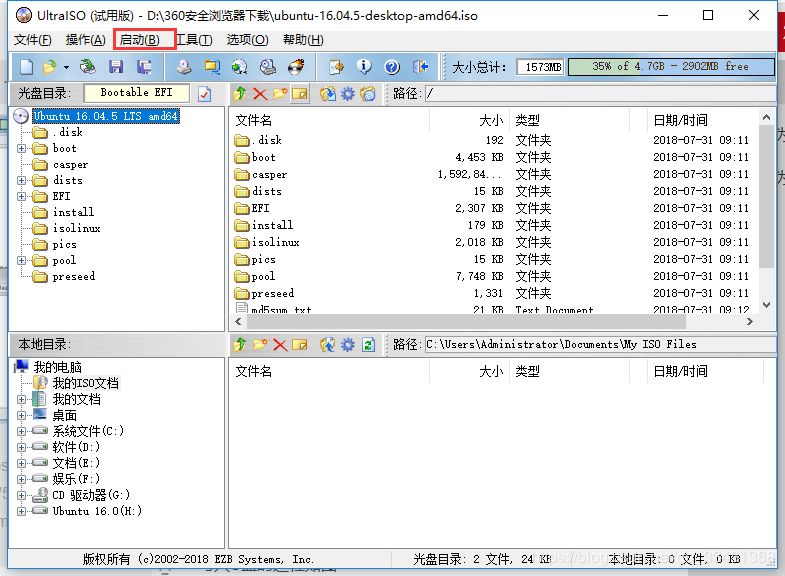Click the Bootable EFI indicator box
The image size is (785, 576).
click(x=137, y=93)
